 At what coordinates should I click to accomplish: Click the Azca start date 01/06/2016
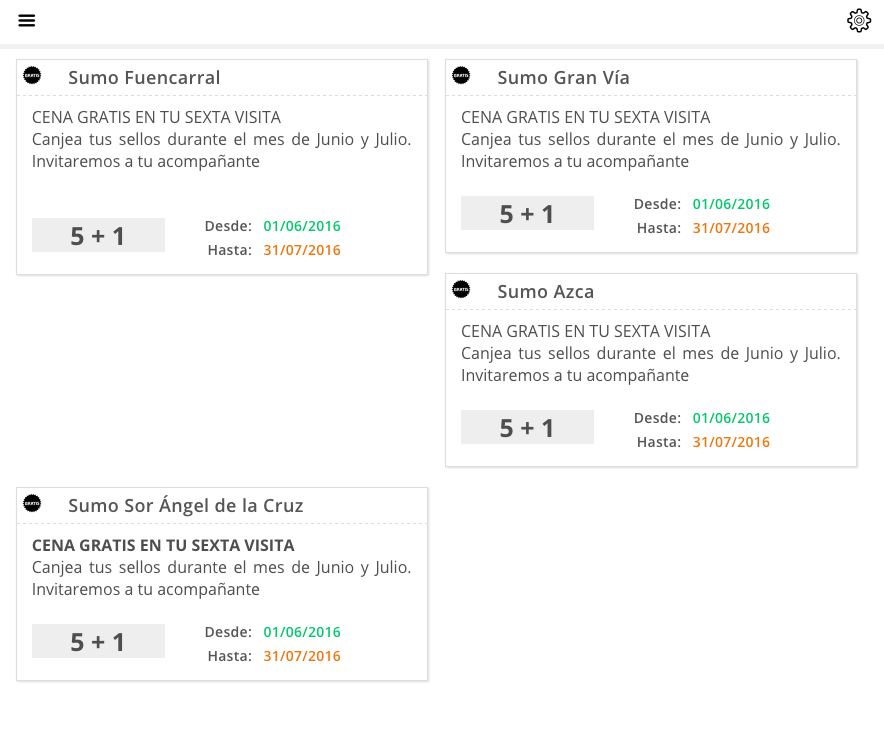731,418
